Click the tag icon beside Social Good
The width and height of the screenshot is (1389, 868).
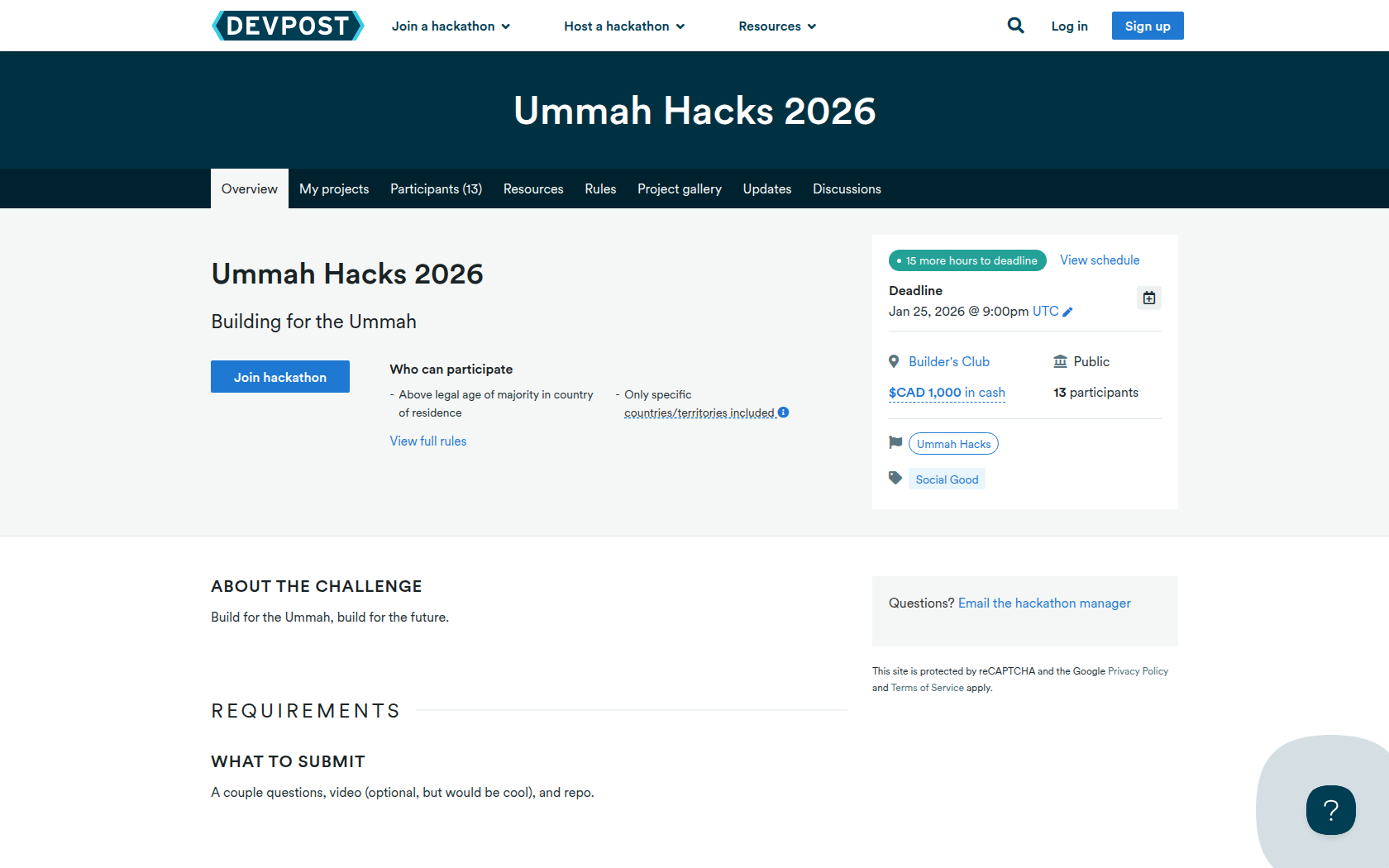point(895,478)
